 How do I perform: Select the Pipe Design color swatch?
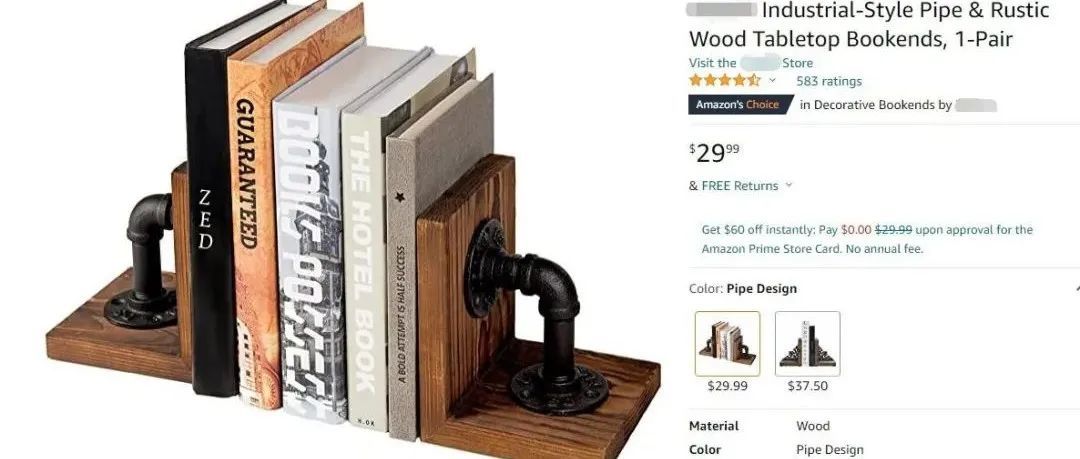(x=727, y=344)
